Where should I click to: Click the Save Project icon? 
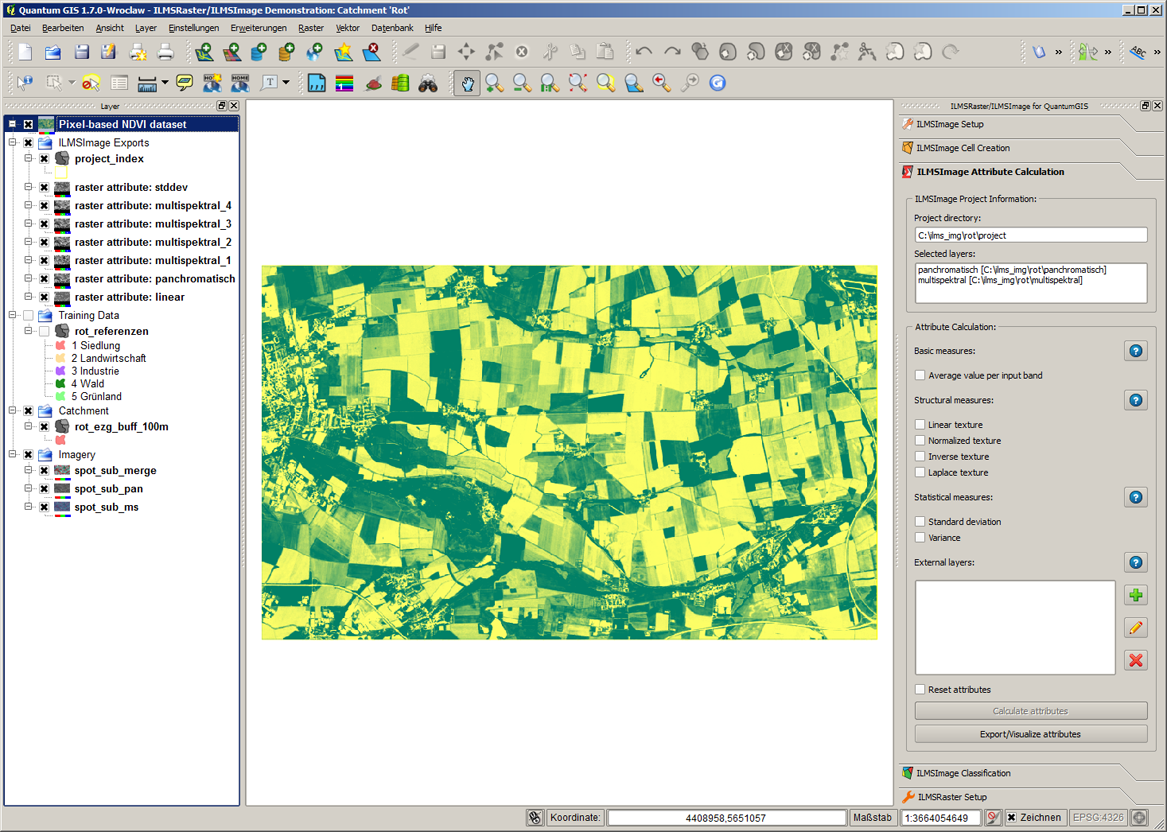[81, 52]
